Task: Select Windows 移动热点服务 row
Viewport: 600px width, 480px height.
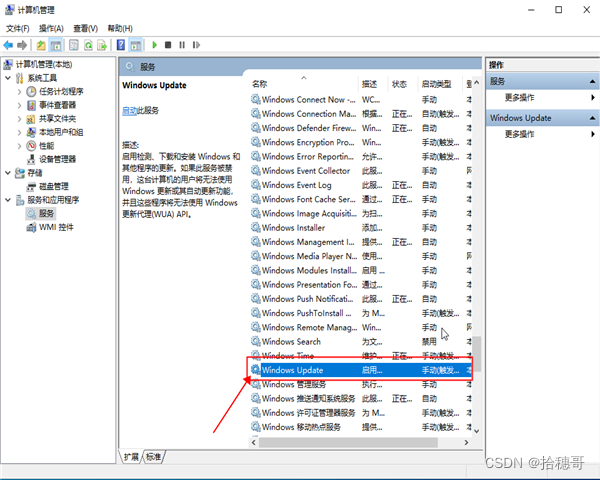Action: (x=361, y=427)
